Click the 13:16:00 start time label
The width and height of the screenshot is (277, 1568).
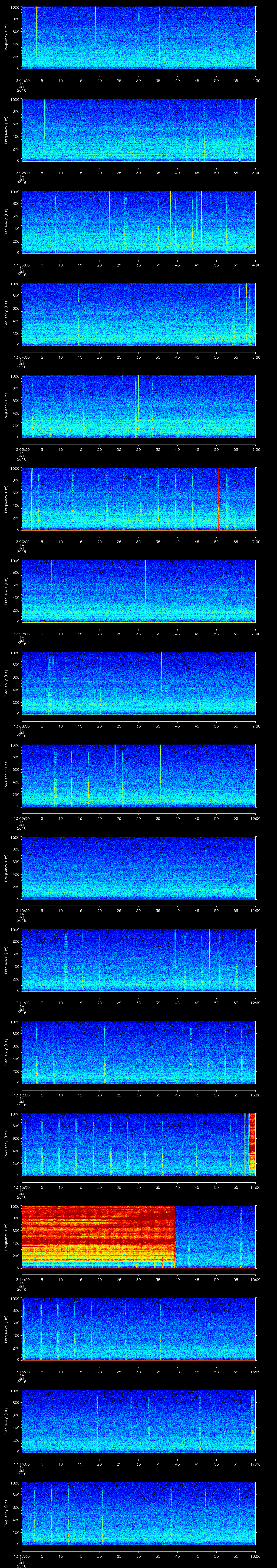pos(22,1464)
